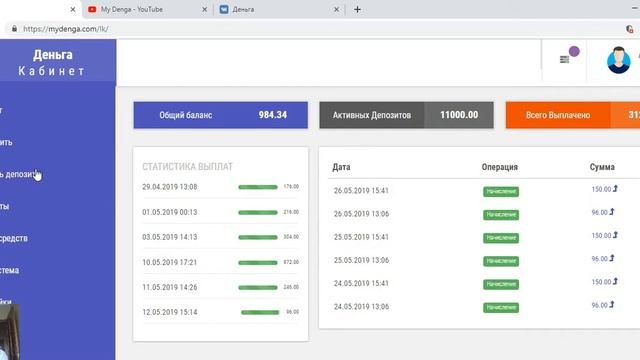
Task: Select payout row dated 03.05.2019 14:13
Action: point(220,237)
